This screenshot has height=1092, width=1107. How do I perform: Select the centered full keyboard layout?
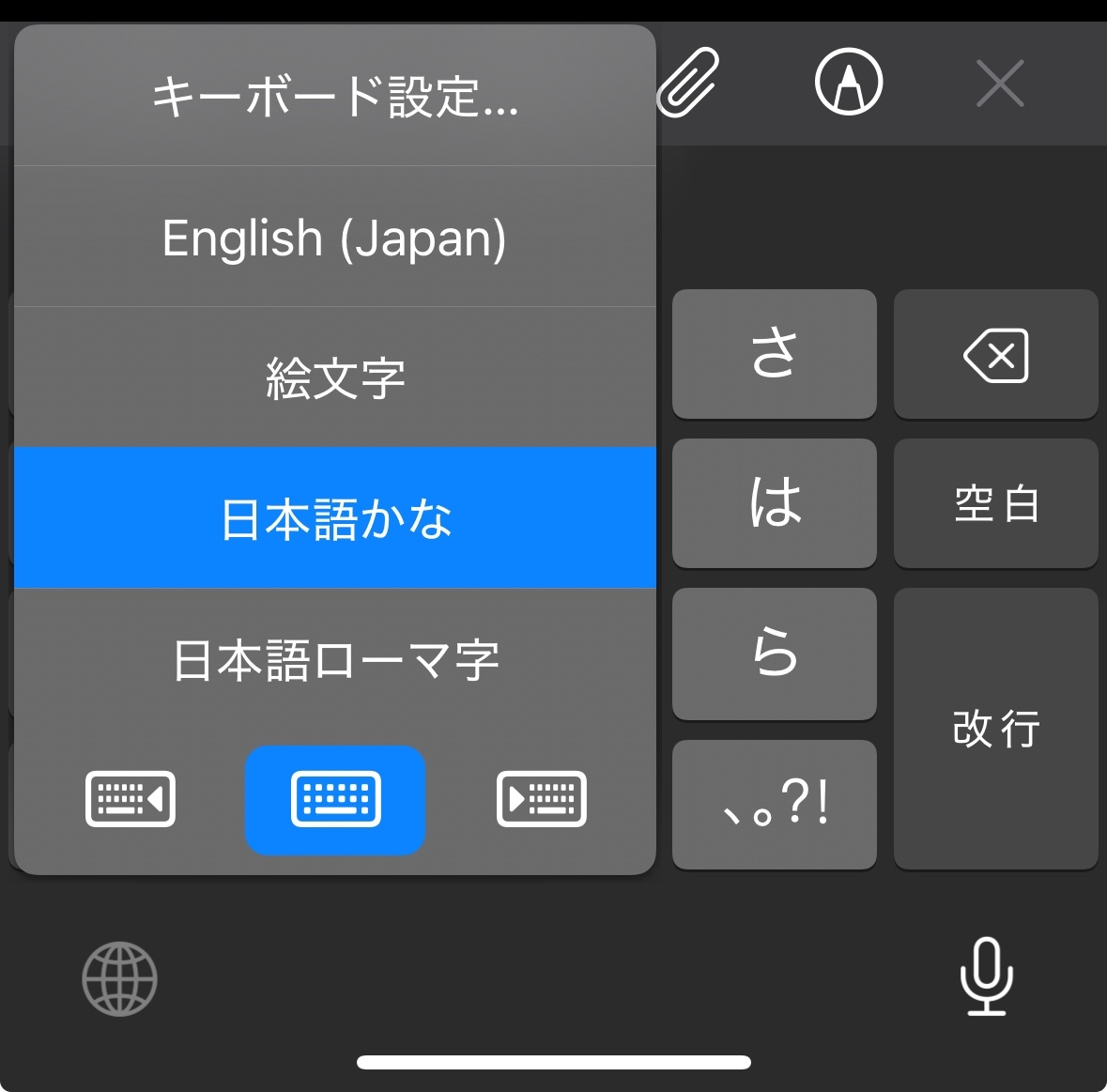coord(335,800)
